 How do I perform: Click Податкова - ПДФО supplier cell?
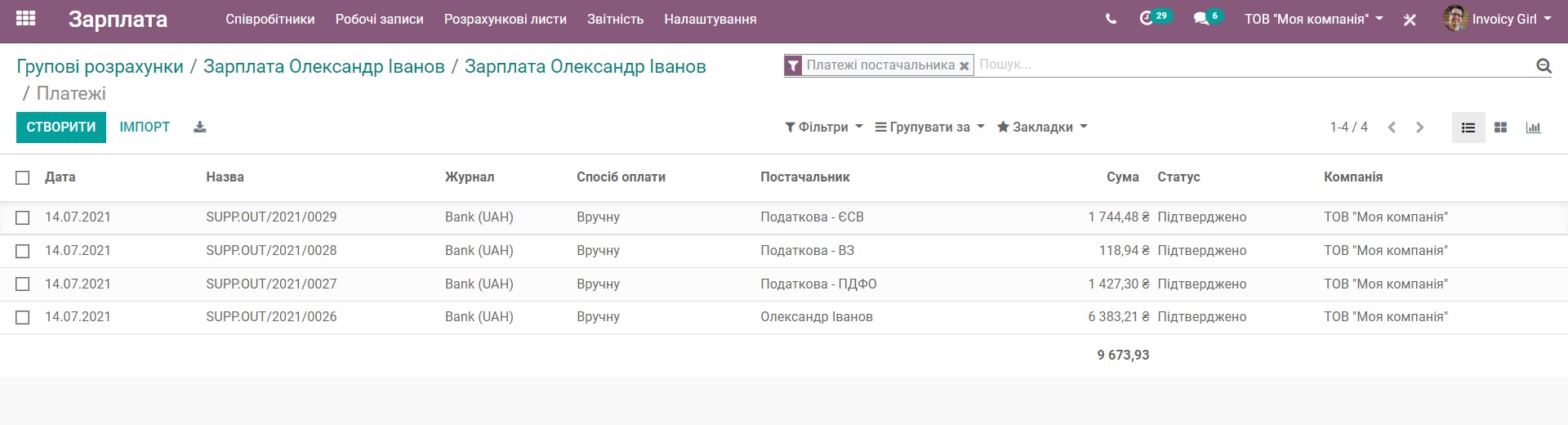pyautogui.click(x=818, y=284)
